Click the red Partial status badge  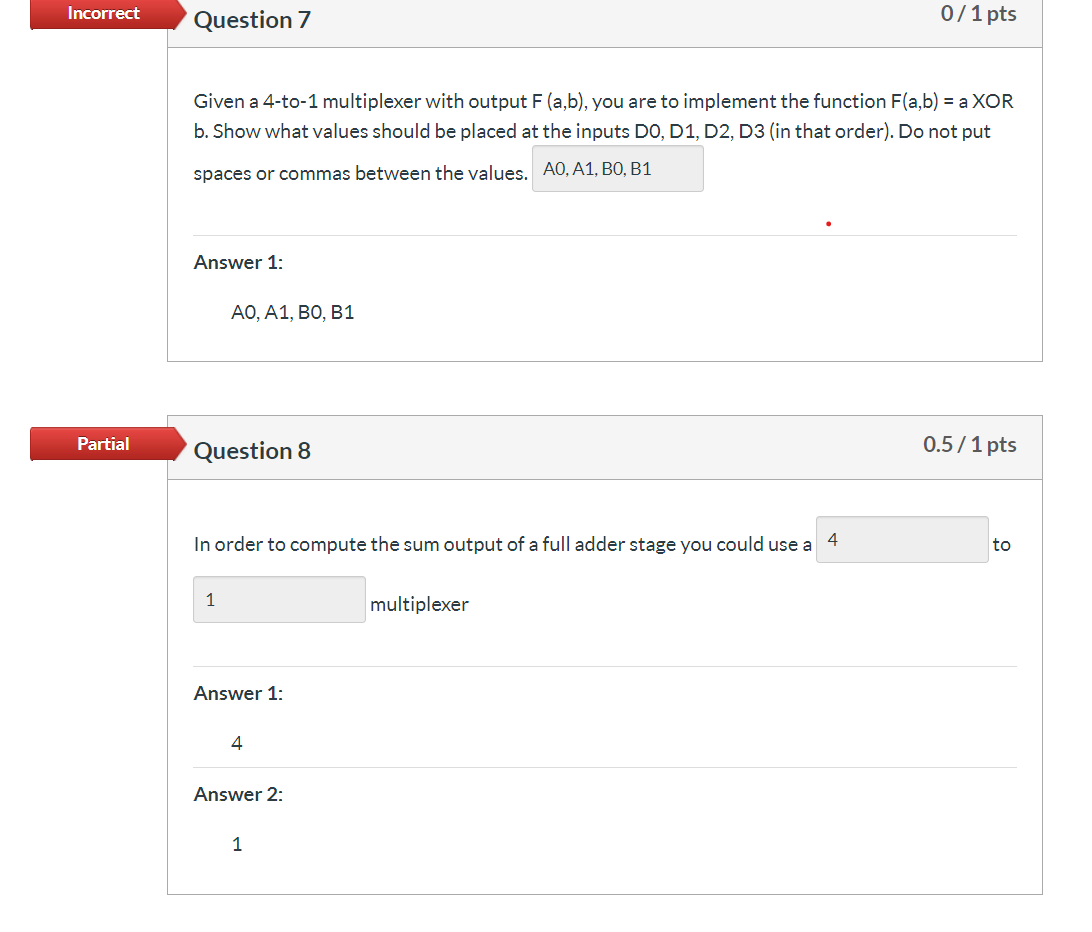click(104, 444)
